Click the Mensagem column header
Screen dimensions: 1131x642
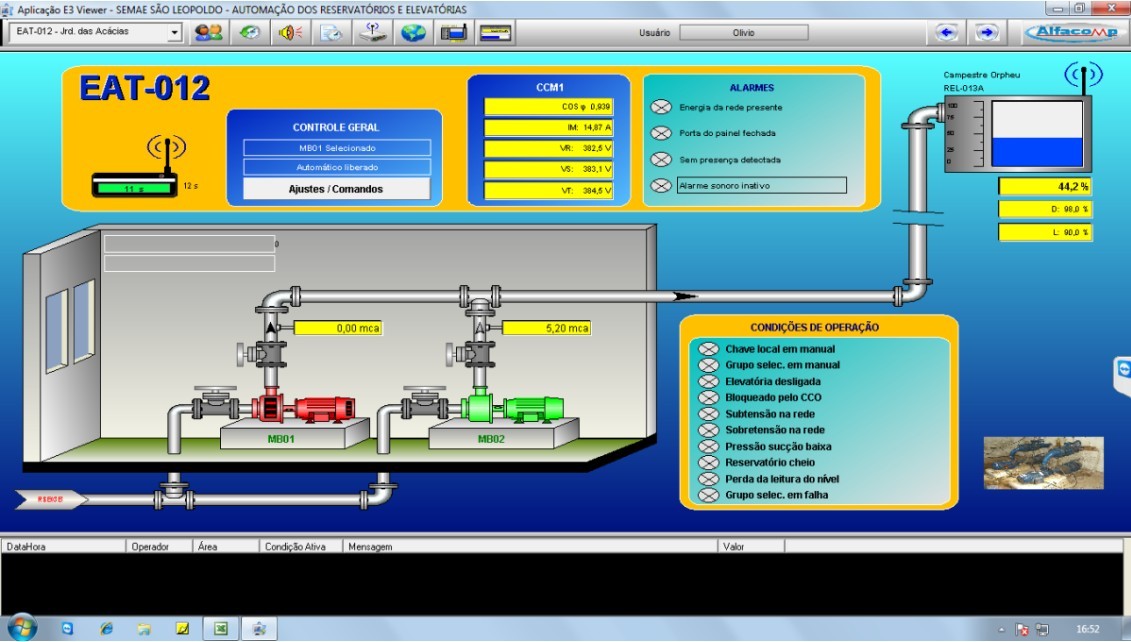click(530, 547)
